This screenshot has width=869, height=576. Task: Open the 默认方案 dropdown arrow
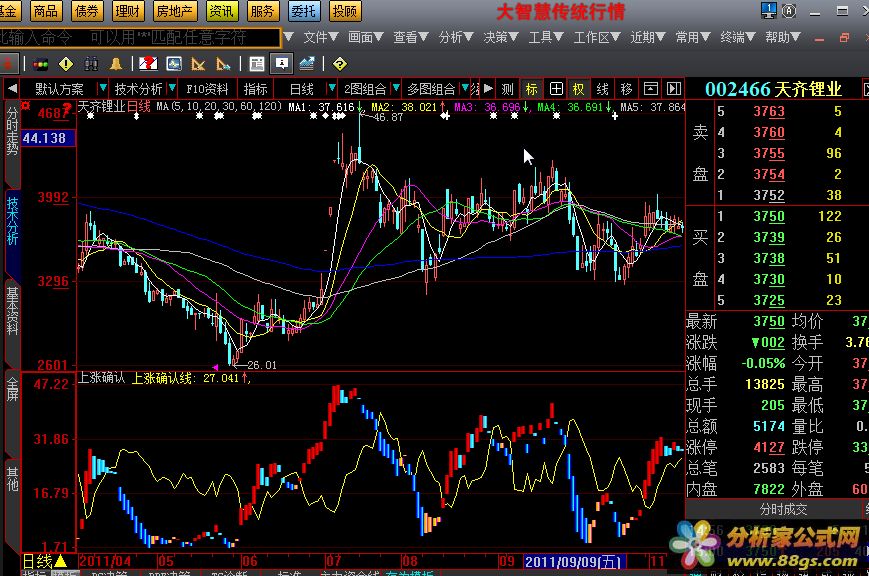(x=103, y=88)
